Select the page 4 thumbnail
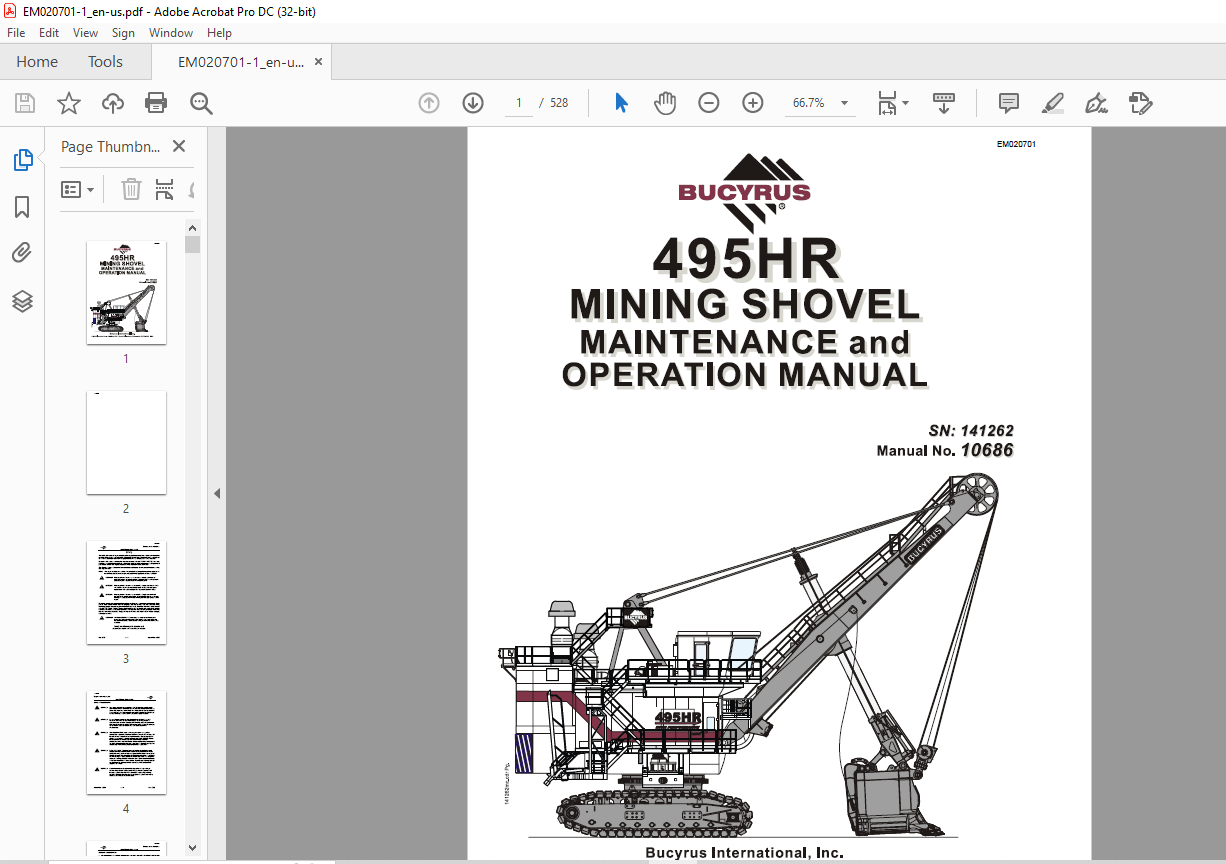Screen dimensions: 1226x864 point(126,742)
